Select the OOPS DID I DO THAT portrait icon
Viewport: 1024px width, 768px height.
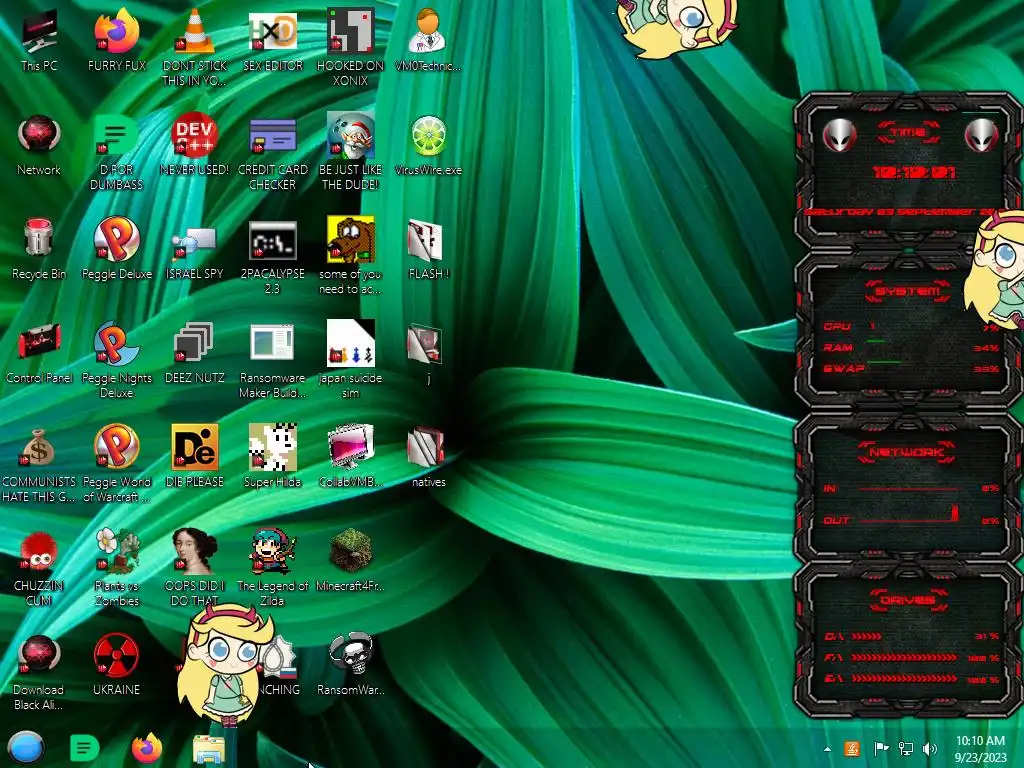(195, 567)
